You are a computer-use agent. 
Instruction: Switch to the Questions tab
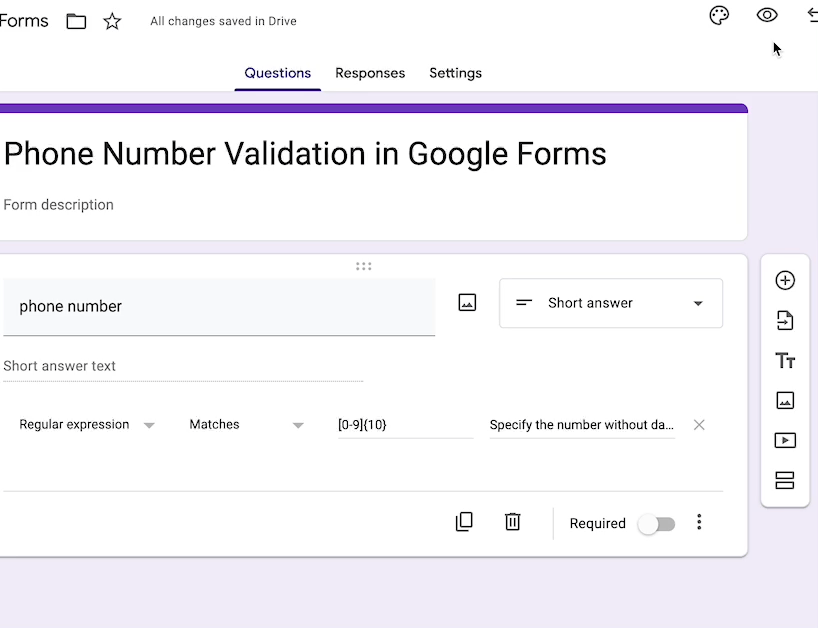(278, 73)
